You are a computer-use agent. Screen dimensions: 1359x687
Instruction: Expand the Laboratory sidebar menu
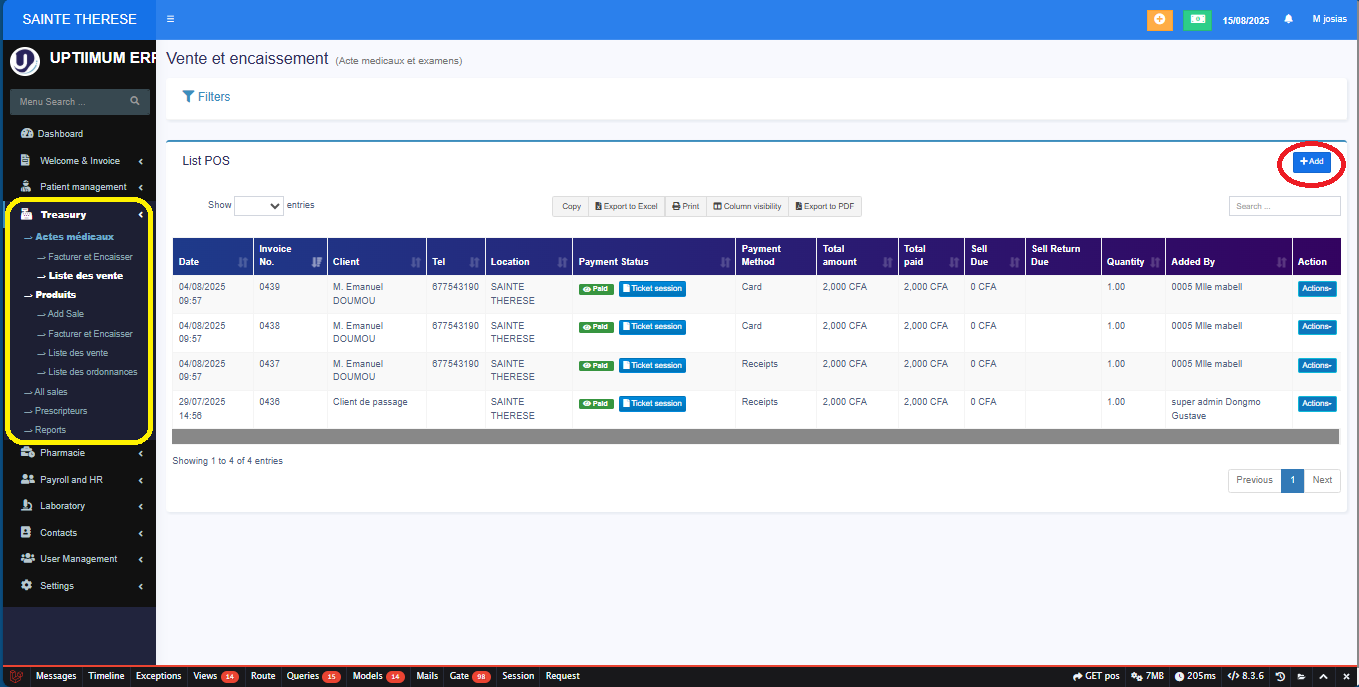pyautogui.click(x=80, y=506)
